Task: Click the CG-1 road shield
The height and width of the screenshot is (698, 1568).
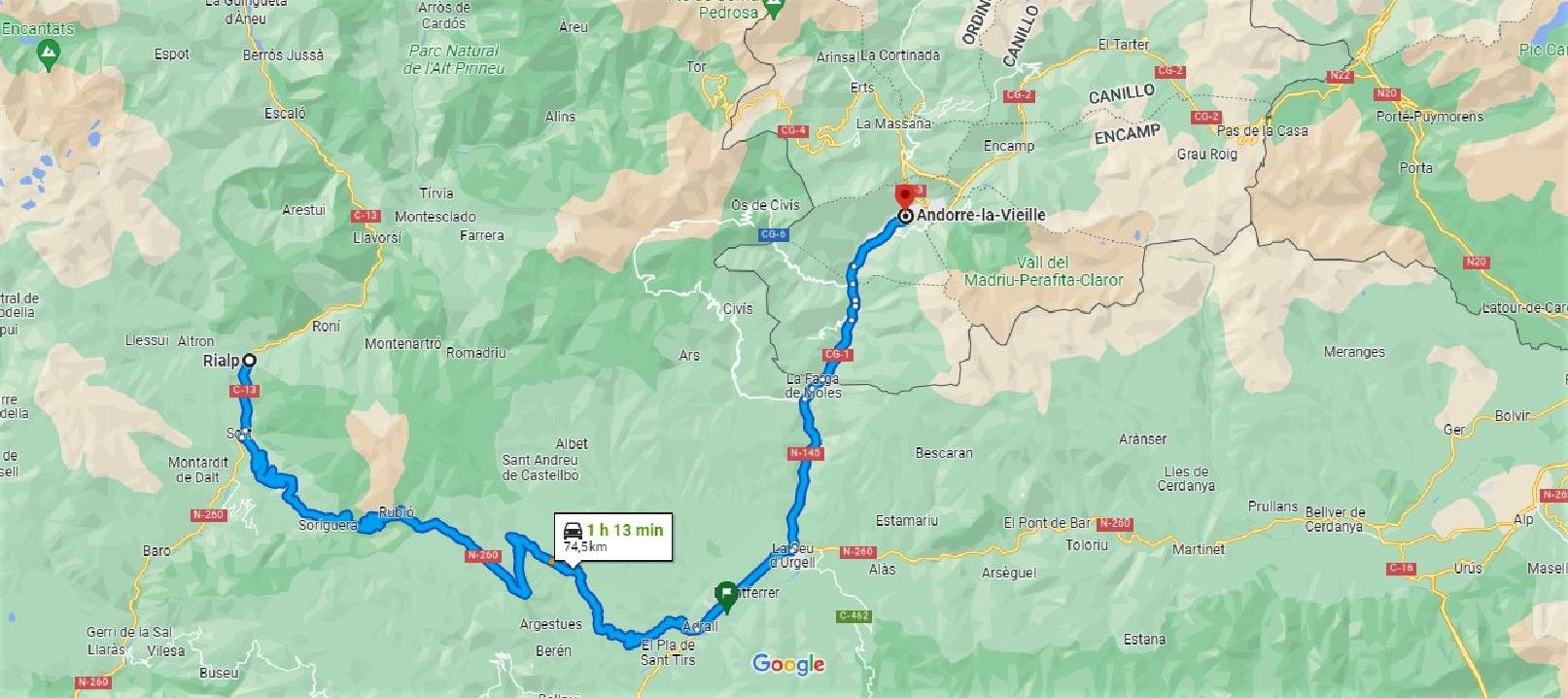Action: [x=836, y=355]
